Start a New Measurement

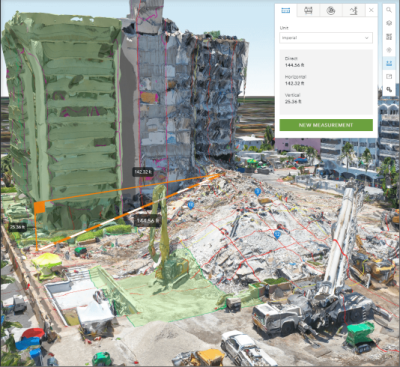point(326,125)
